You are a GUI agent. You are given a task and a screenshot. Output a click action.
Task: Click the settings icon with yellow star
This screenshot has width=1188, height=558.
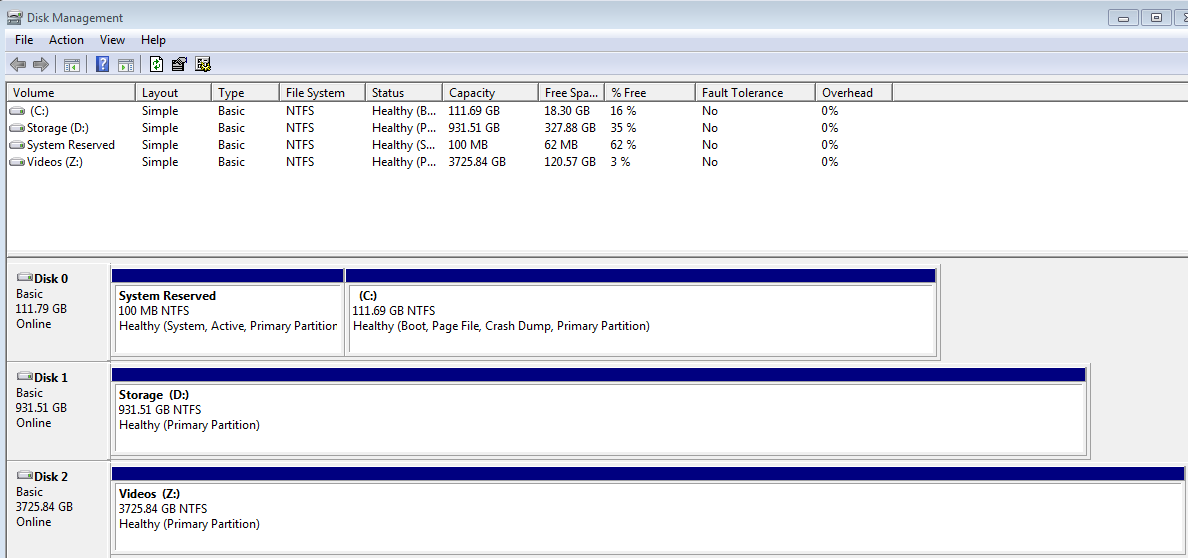pyautogui.click(x=202, y=64)
